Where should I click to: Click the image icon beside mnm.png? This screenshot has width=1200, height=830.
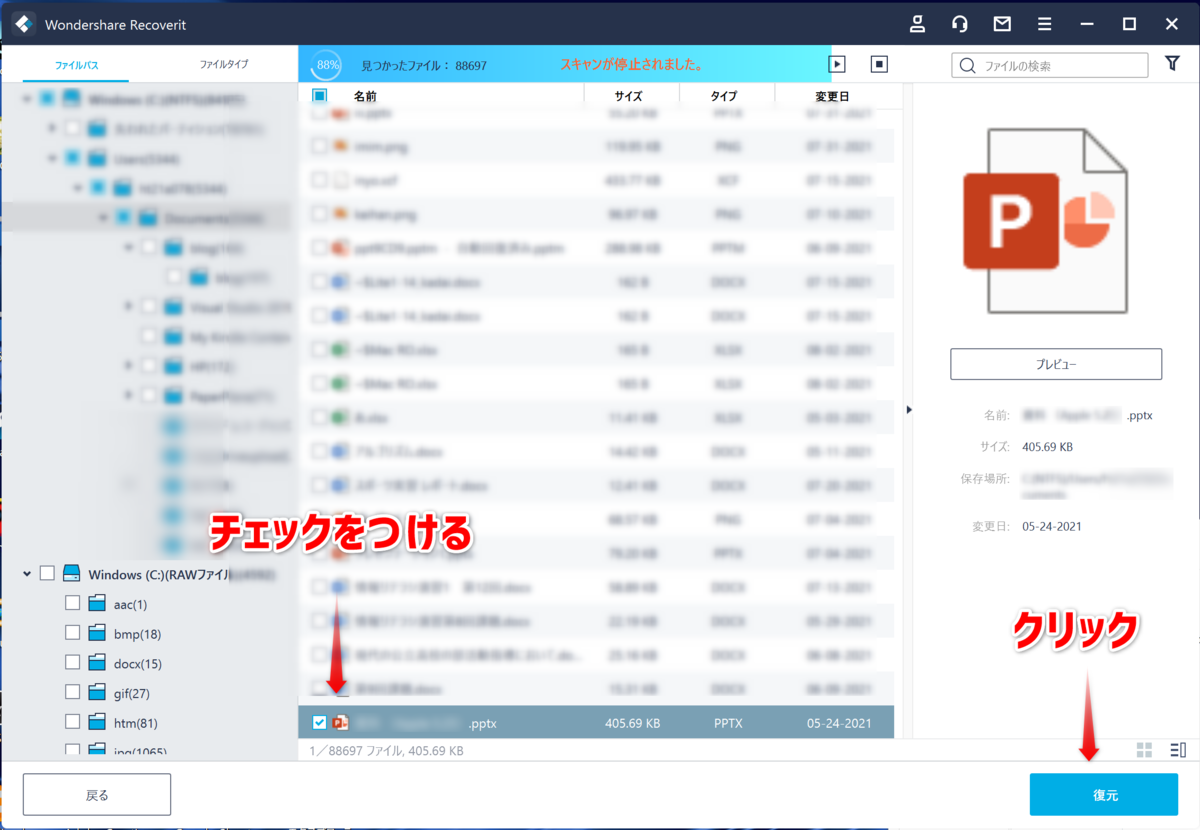pos(340,146)
